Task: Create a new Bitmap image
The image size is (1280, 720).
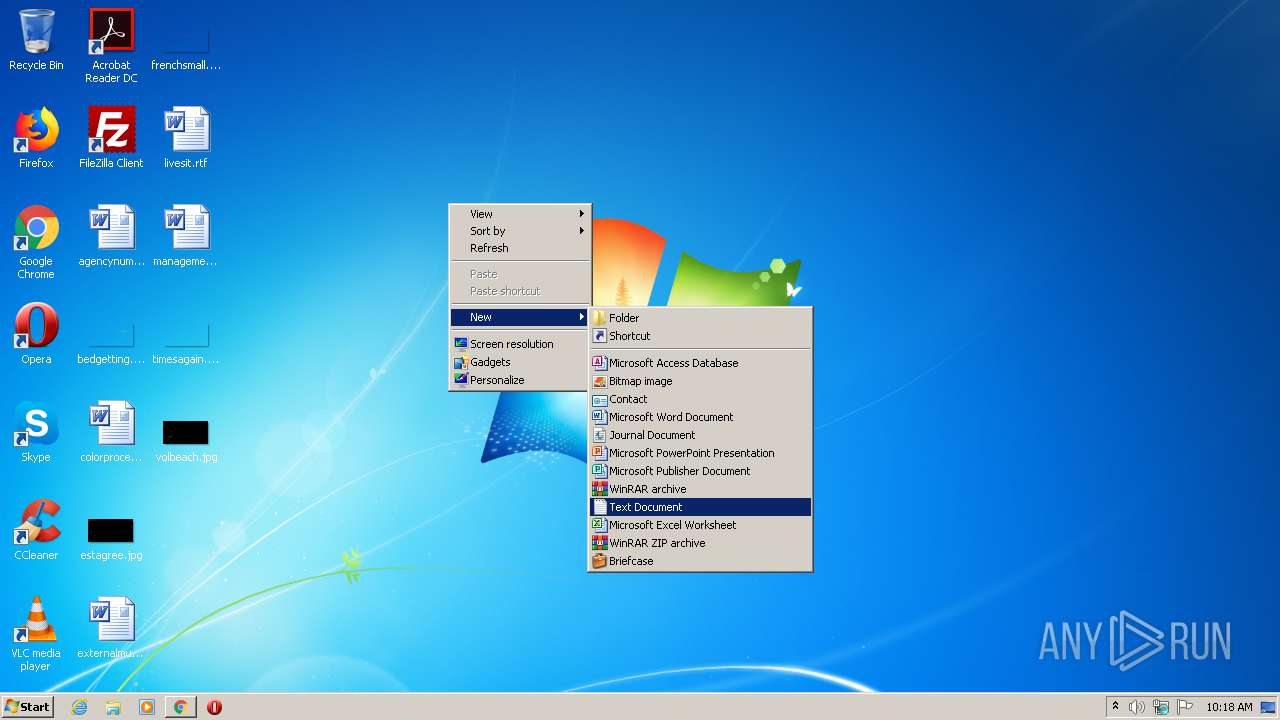Action: [700, 381]
